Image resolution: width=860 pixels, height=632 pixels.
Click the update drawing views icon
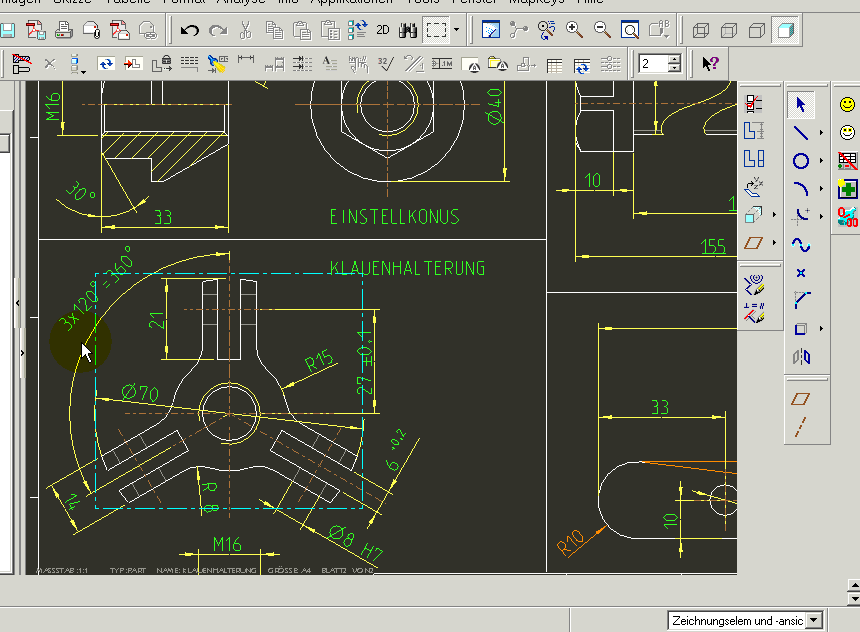click(106, 64)
